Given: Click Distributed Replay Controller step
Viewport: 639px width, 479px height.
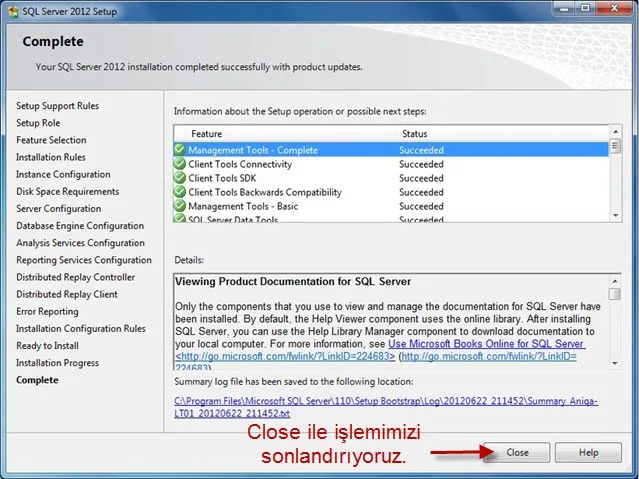Looking at the screenshot, I should [75, 277].
